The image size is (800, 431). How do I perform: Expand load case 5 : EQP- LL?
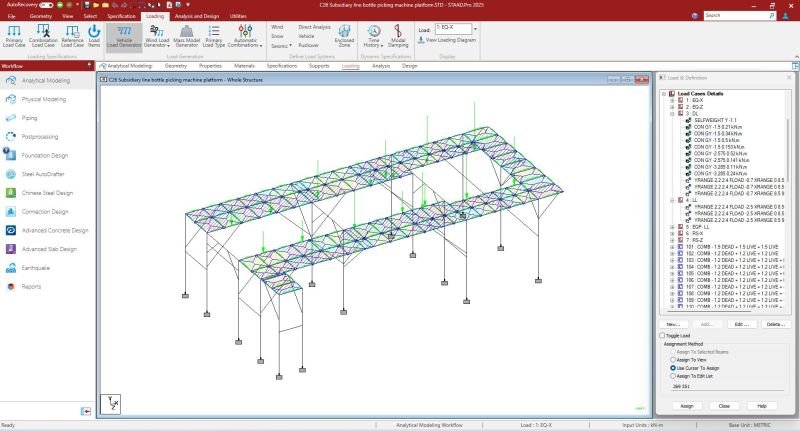click(x=672, y=227)
